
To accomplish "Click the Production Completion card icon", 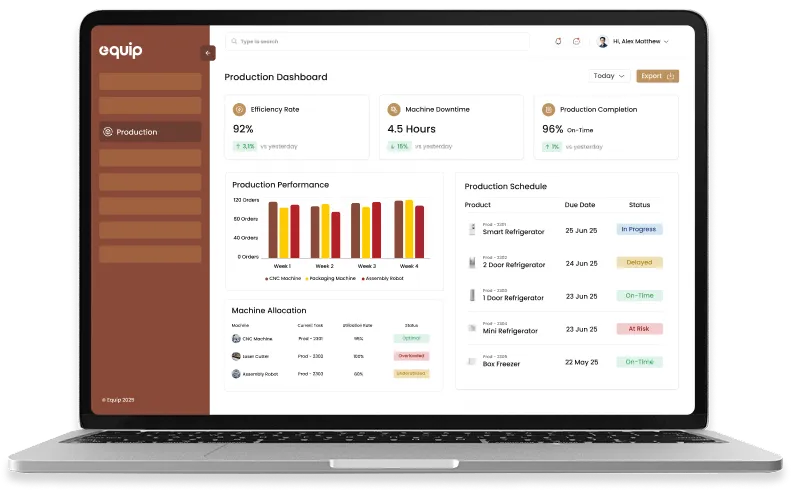I will [548, 109].
